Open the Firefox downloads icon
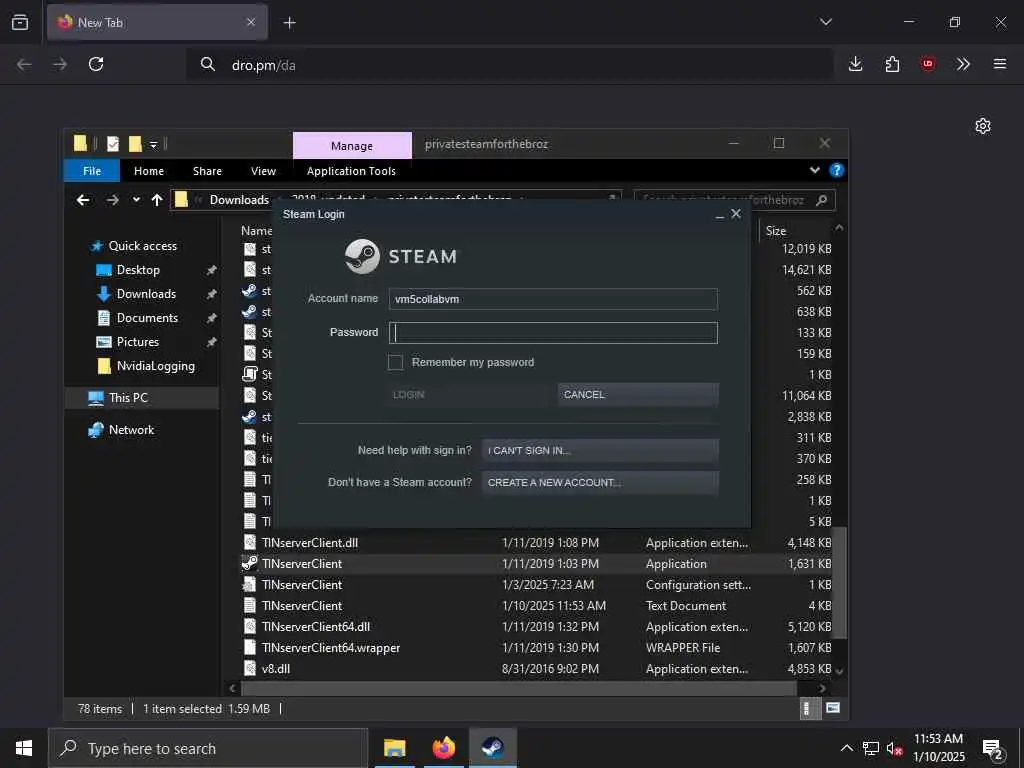Screen dimensions: 1024x768 pos(856,64)
